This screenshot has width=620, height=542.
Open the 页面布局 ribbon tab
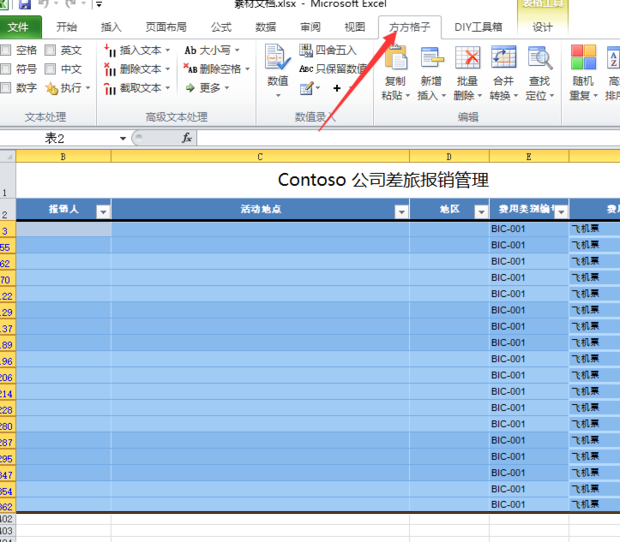point(166,27)
